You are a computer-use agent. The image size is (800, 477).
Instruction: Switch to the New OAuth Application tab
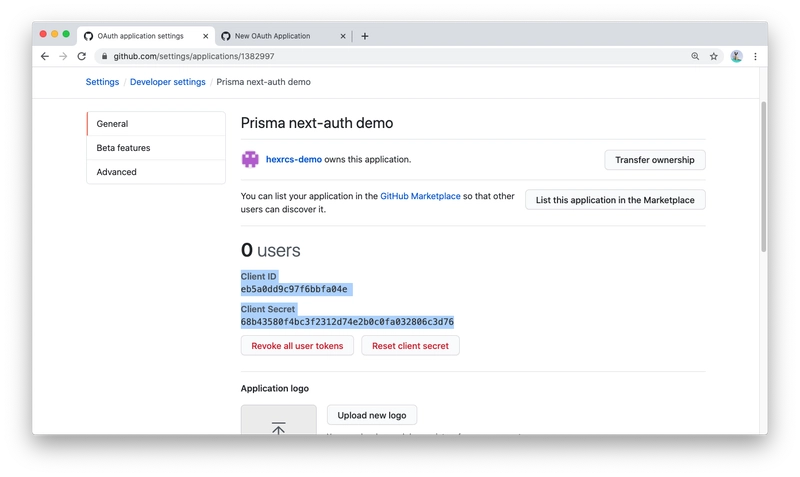[x=284, y=36]
